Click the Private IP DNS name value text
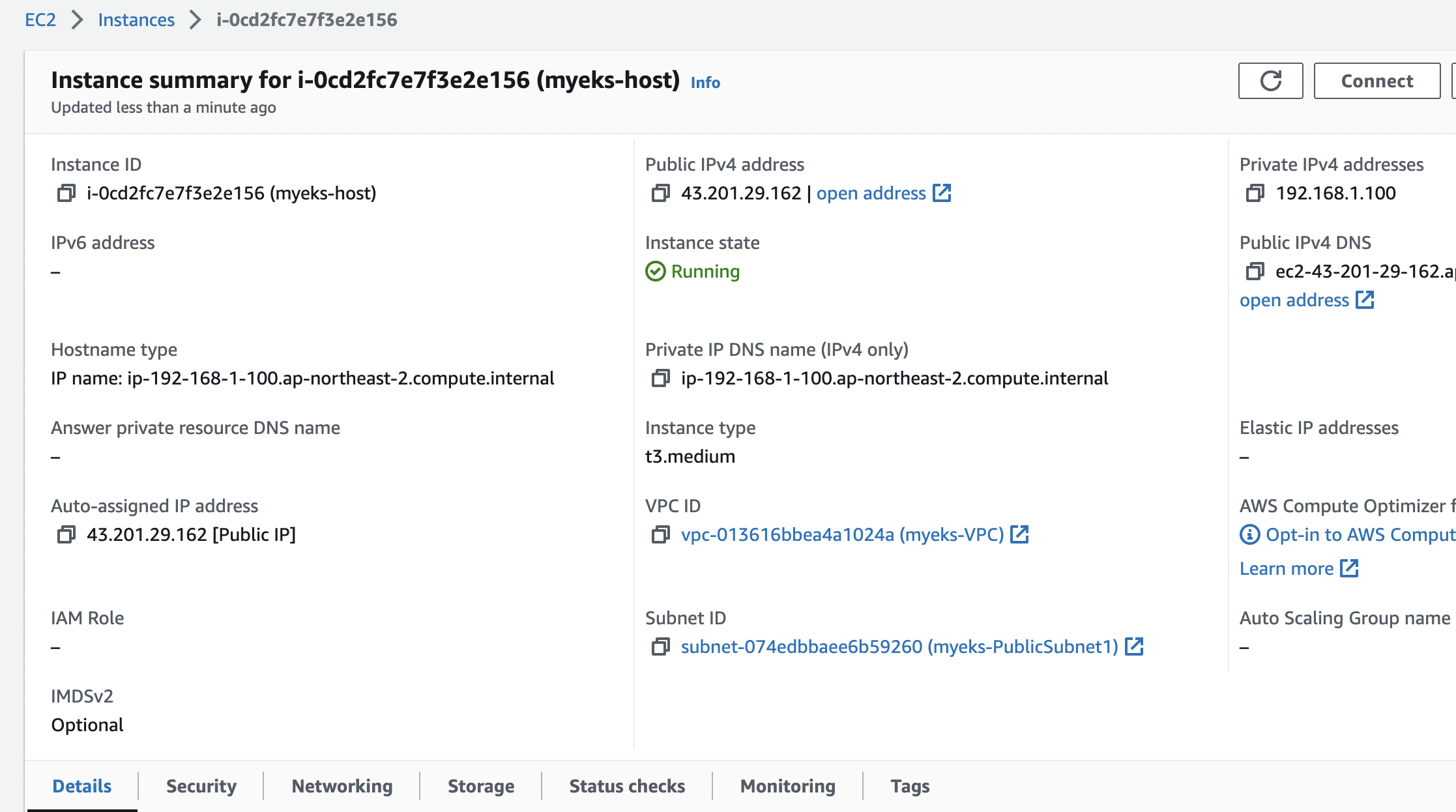Image resolution: width=1456 pixels, height=812 pixels. pyautogui.click(x=894, y=378)
